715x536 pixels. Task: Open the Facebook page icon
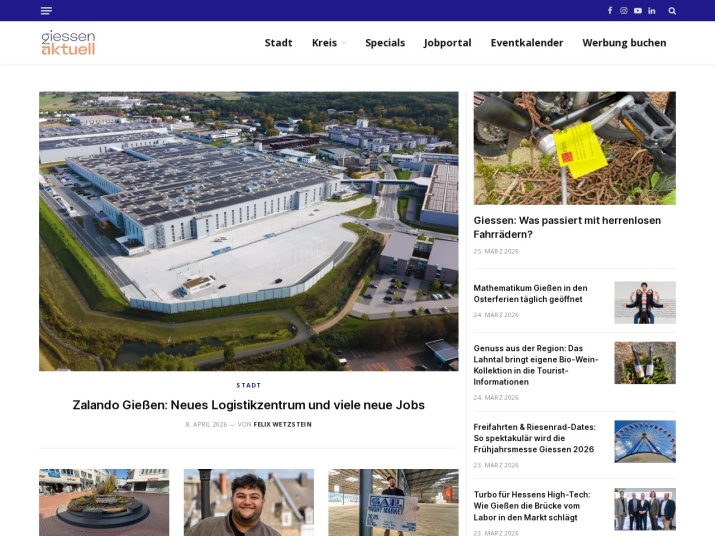(610, 10)
